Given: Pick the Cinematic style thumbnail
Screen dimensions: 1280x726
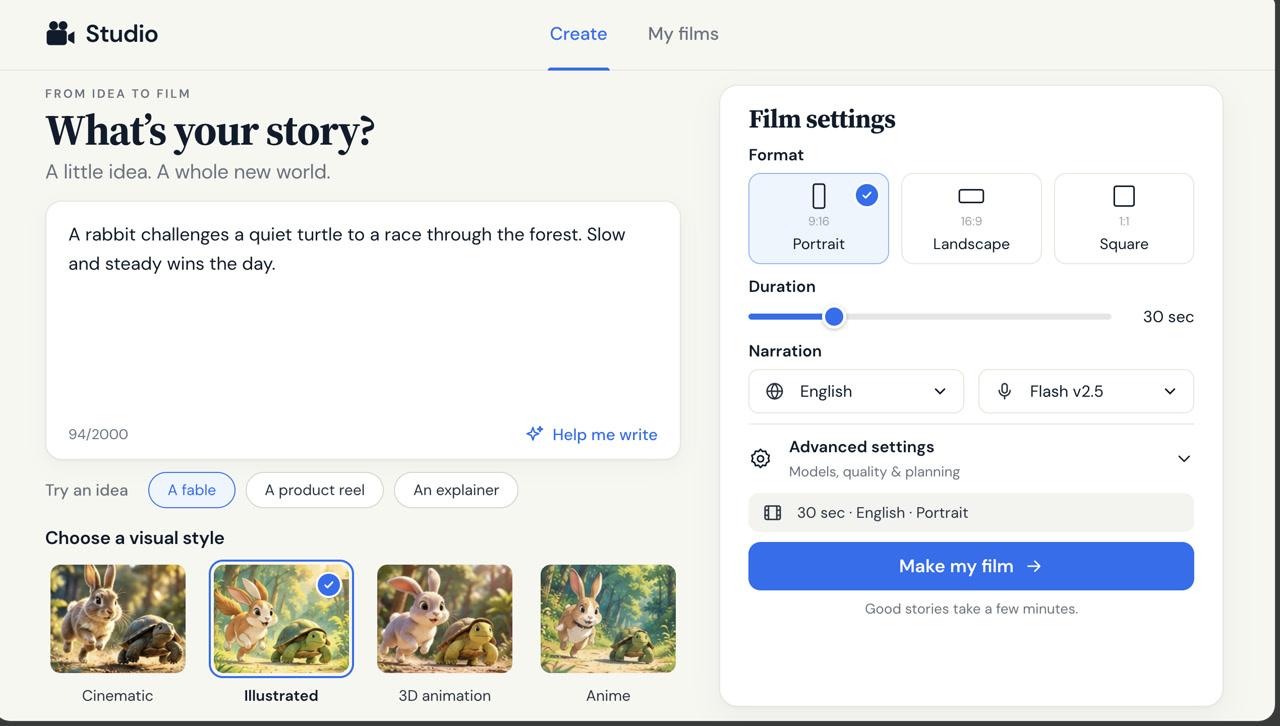Looking at the screenshot, I should coord(118,619).
